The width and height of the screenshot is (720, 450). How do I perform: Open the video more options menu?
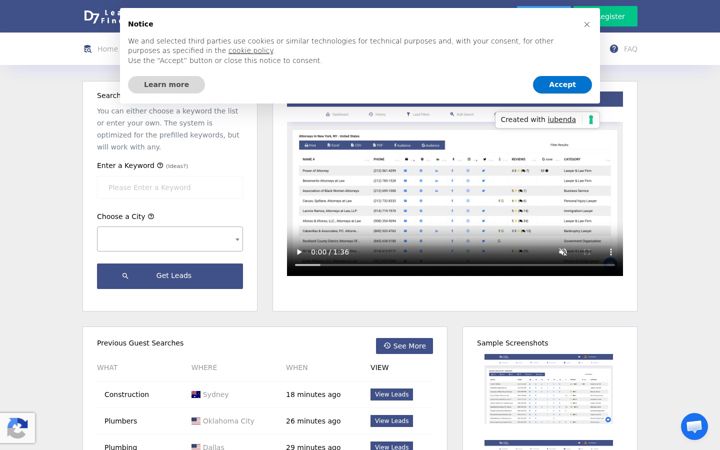(611, 252)
